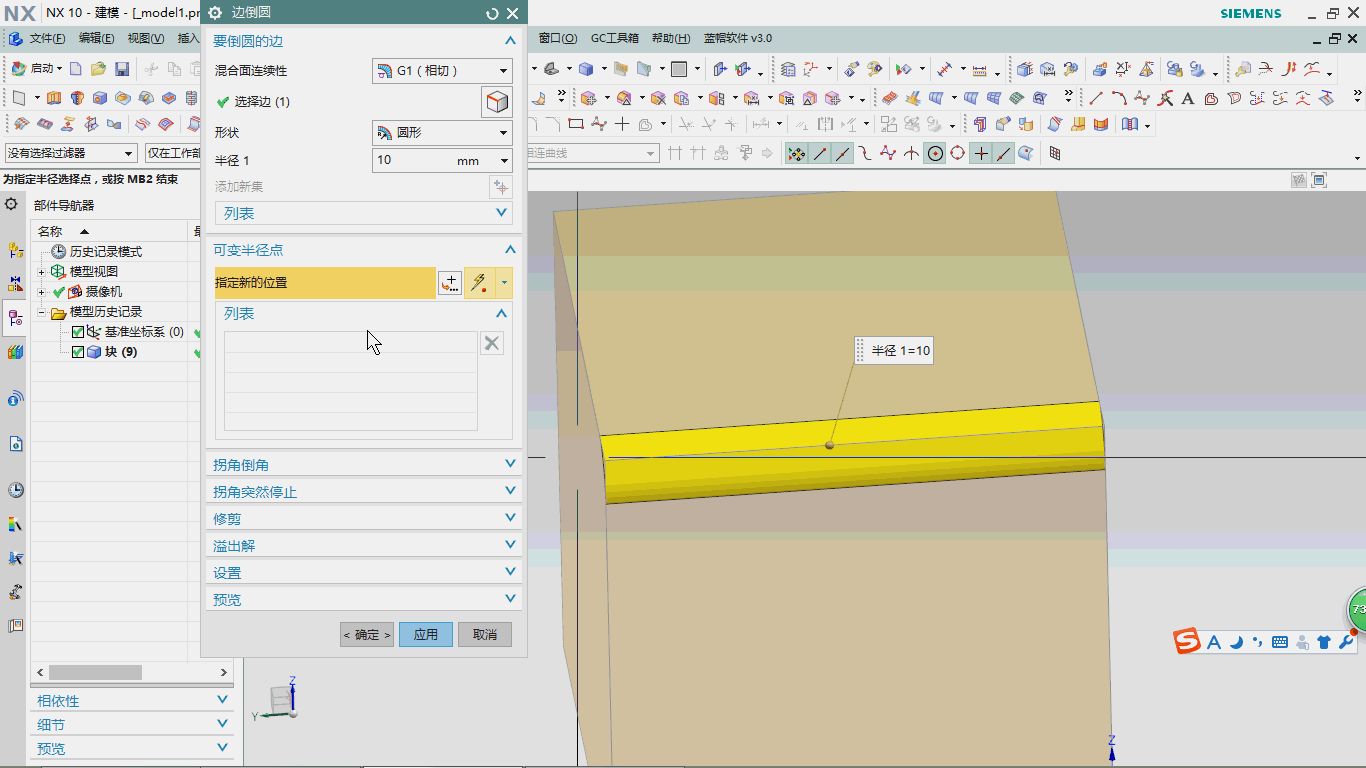Open the 没有选择过滤器 dropdown
Viewport: 1366px width, 768px height.
pyautogui.click(x=70, y=153)
